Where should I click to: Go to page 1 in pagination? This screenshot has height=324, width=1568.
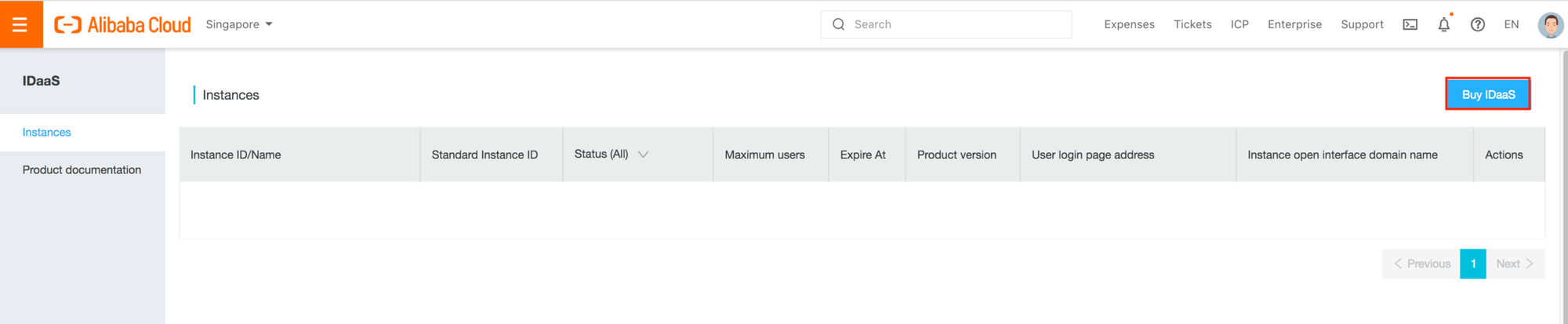pos(1472,264)
